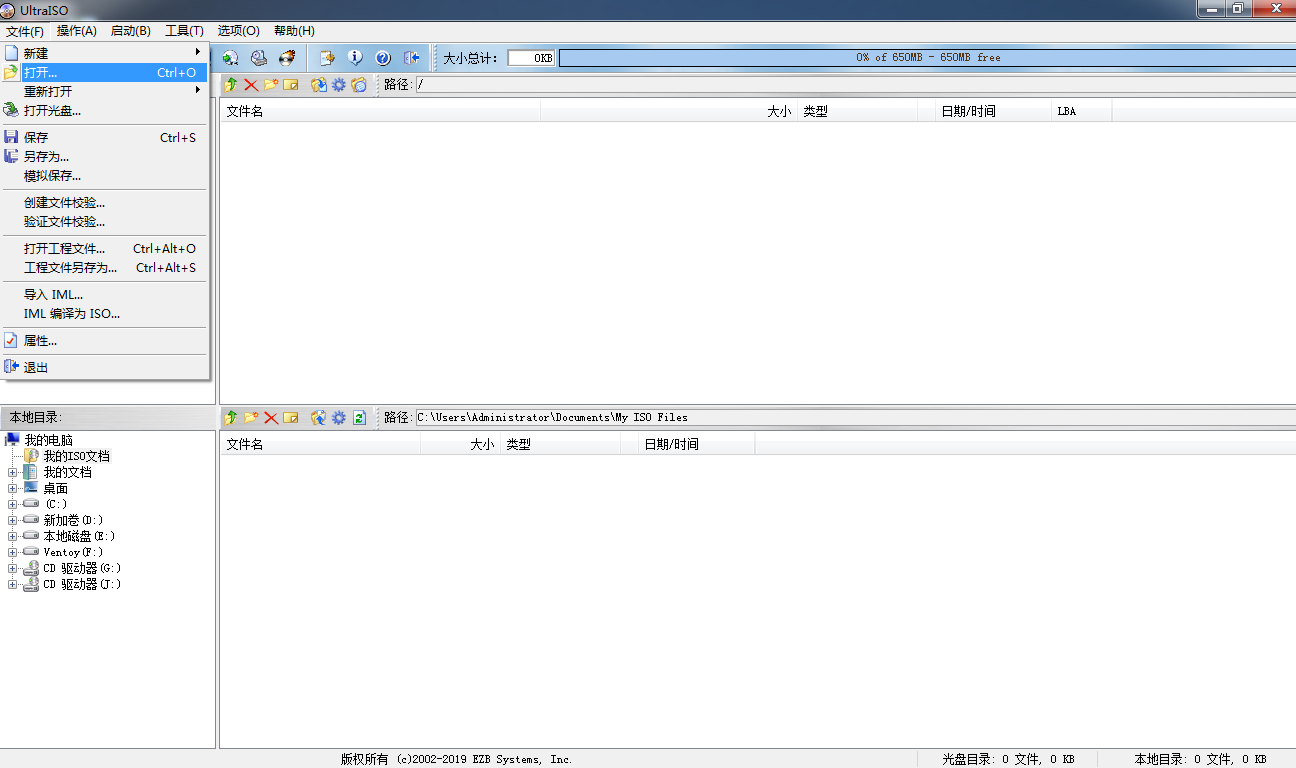The image size is (1296, 768).
Task: Expand the Ventoy (F:) drive node
Action: (12, 552)
